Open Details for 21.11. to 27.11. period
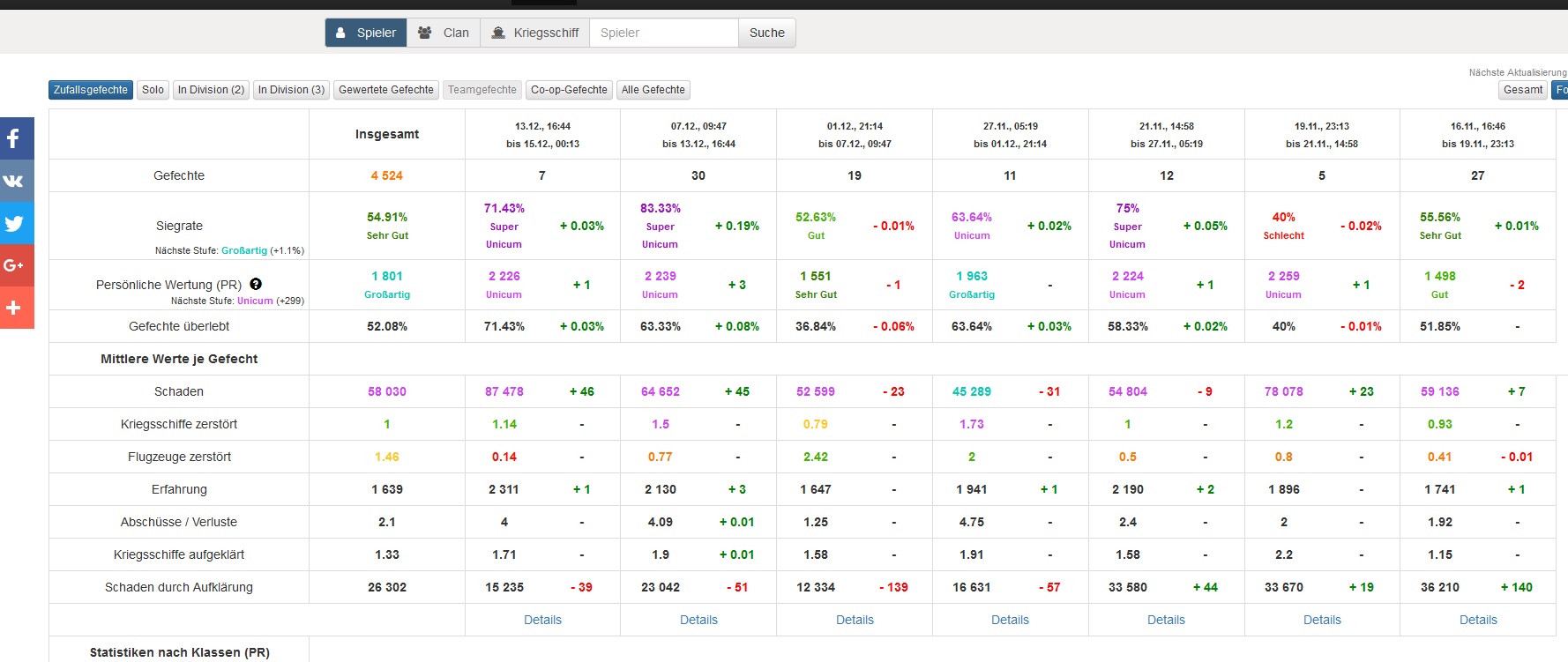Screen dimensions: 1568x662 pyautogui.click(x=1166, y=620)
